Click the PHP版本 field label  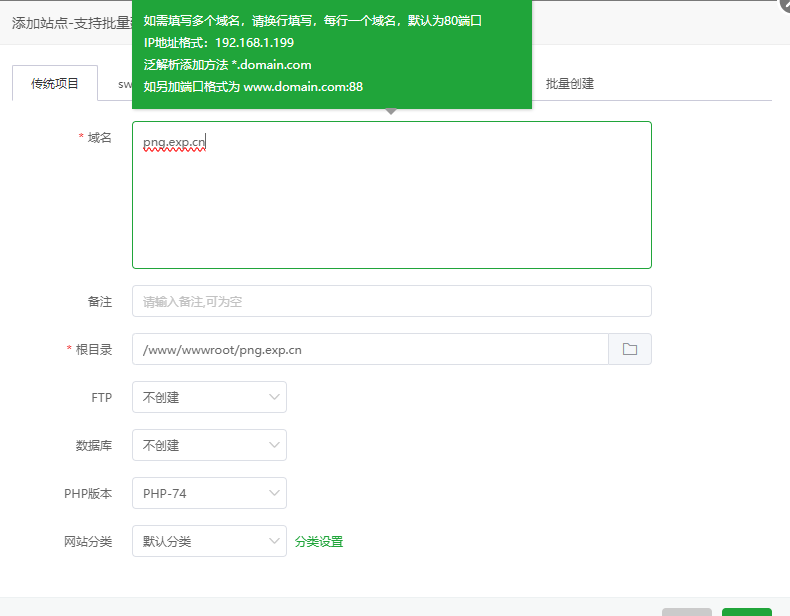pyautogui.click(x=88, y=493)
